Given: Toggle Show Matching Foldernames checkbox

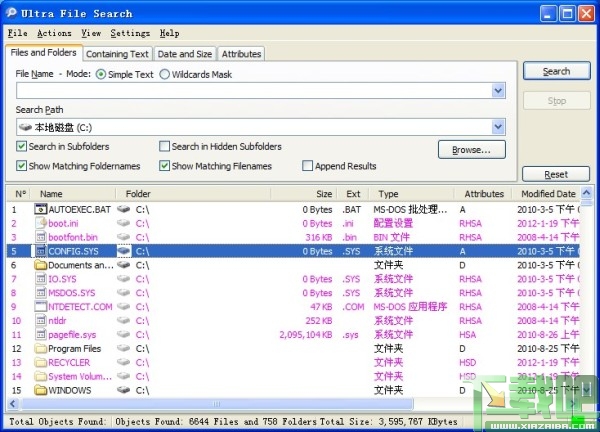Looking at the screenshot, I should click(21, 166).
